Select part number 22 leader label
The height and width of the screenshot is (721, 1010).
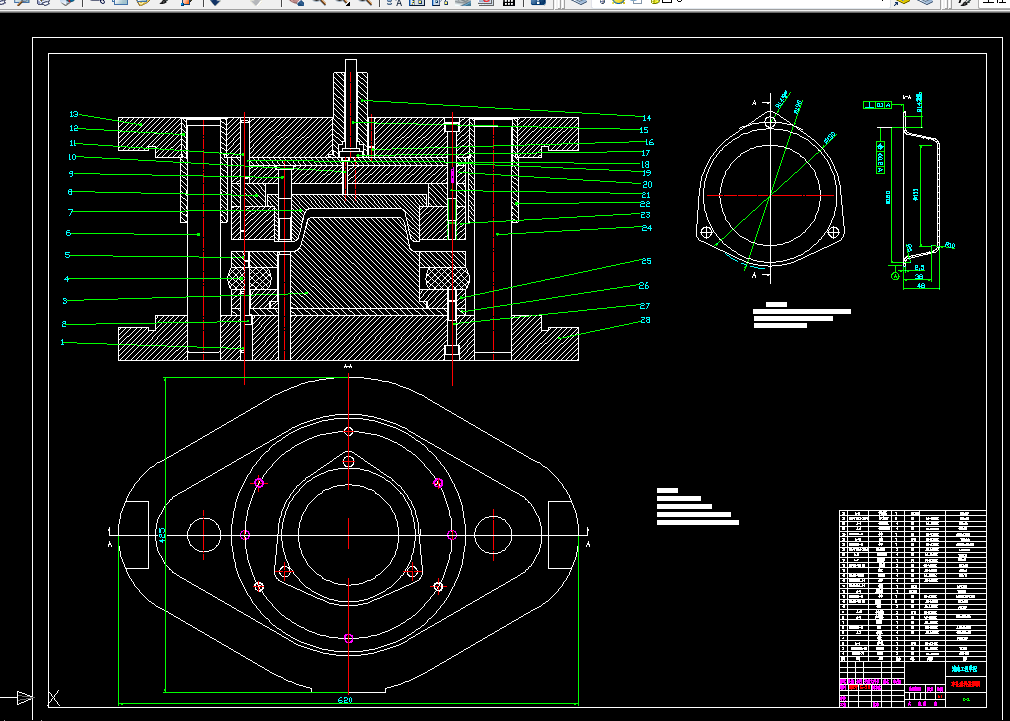pos(645,204)
